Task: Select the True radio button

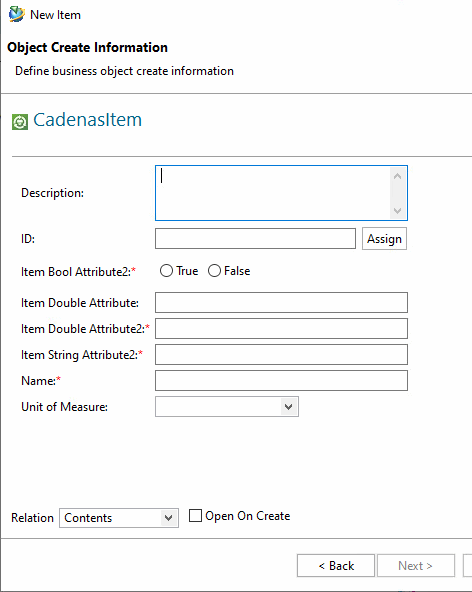Action: tap(166, 271)
